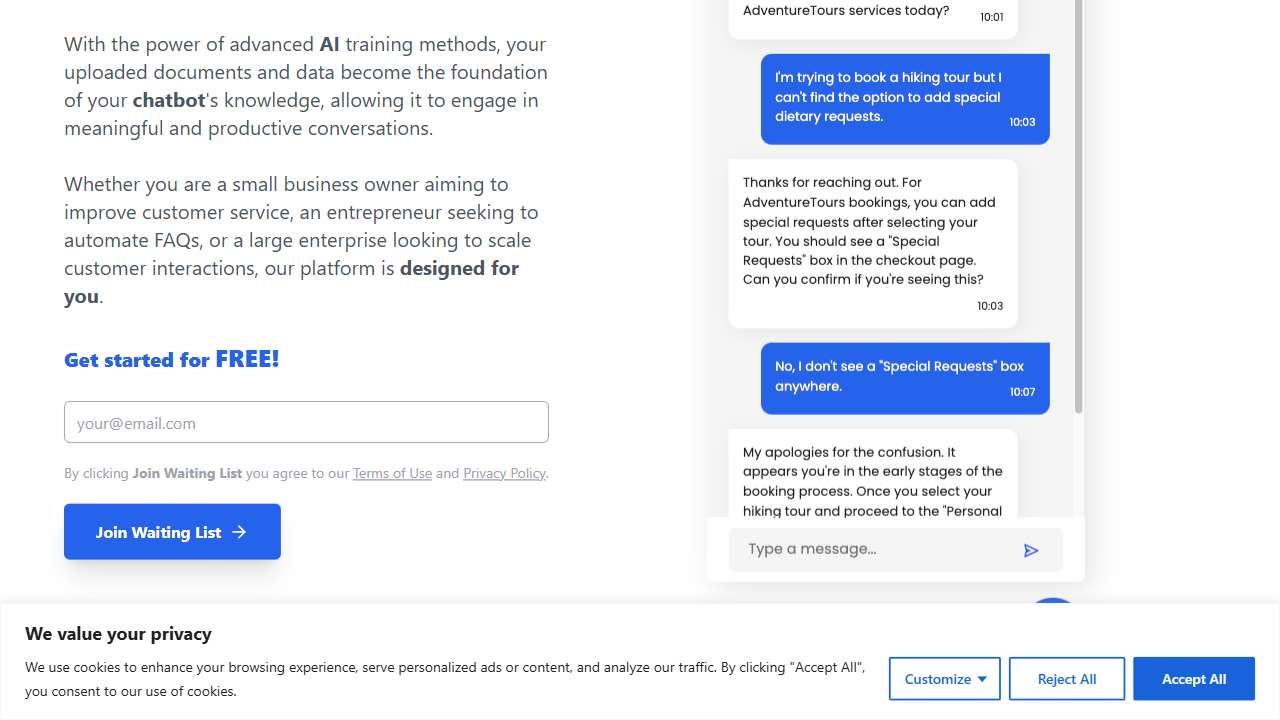
Task: Click the 'AdventureTours services today?' message bubble
Action: [x=872, y=14]
